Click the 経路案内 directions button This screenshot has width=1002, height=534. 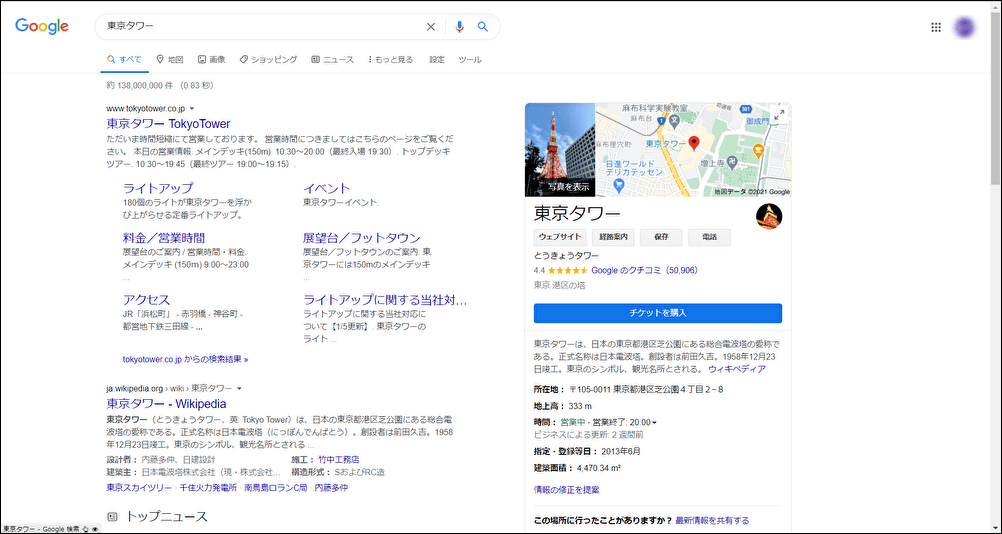(x=613, y=237)
